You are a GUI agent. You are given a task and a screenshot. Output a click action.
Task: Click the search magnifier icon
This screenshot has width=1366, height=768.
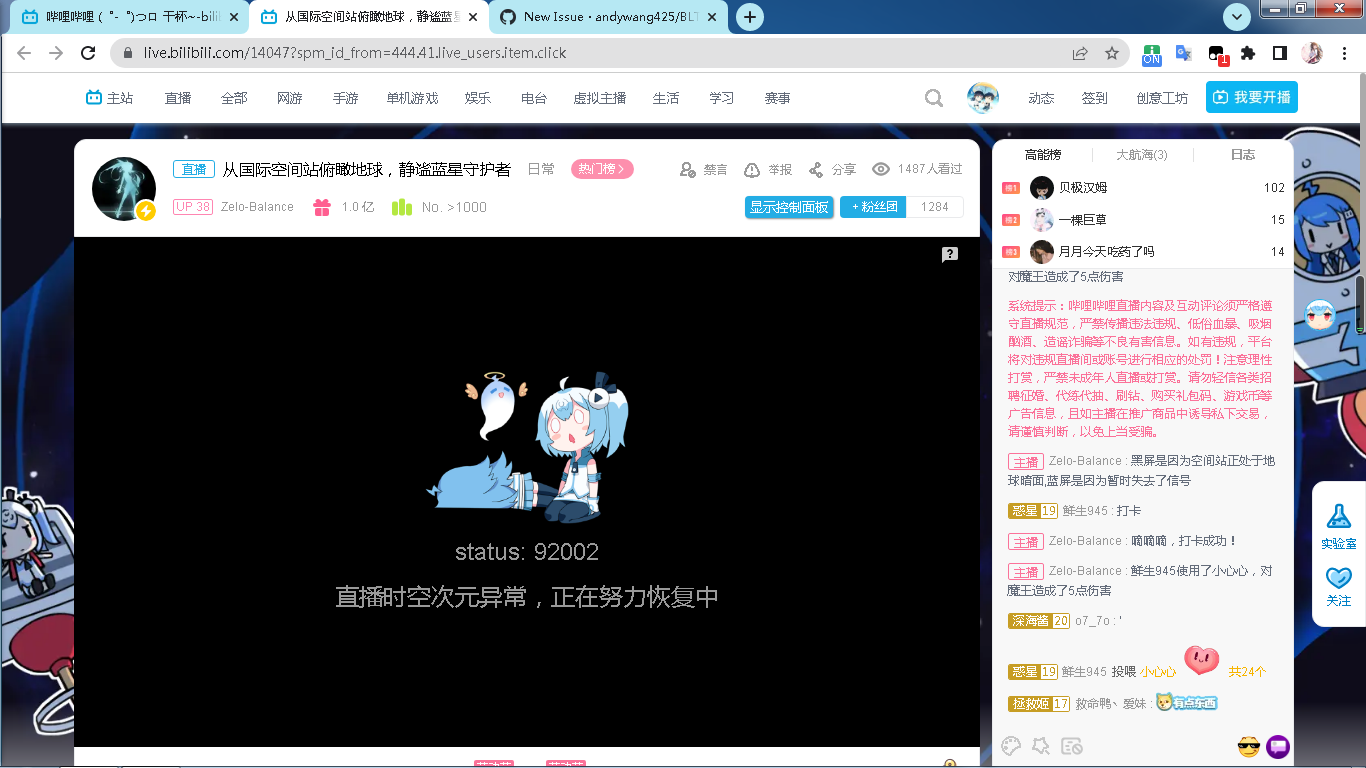coord(933,97)
